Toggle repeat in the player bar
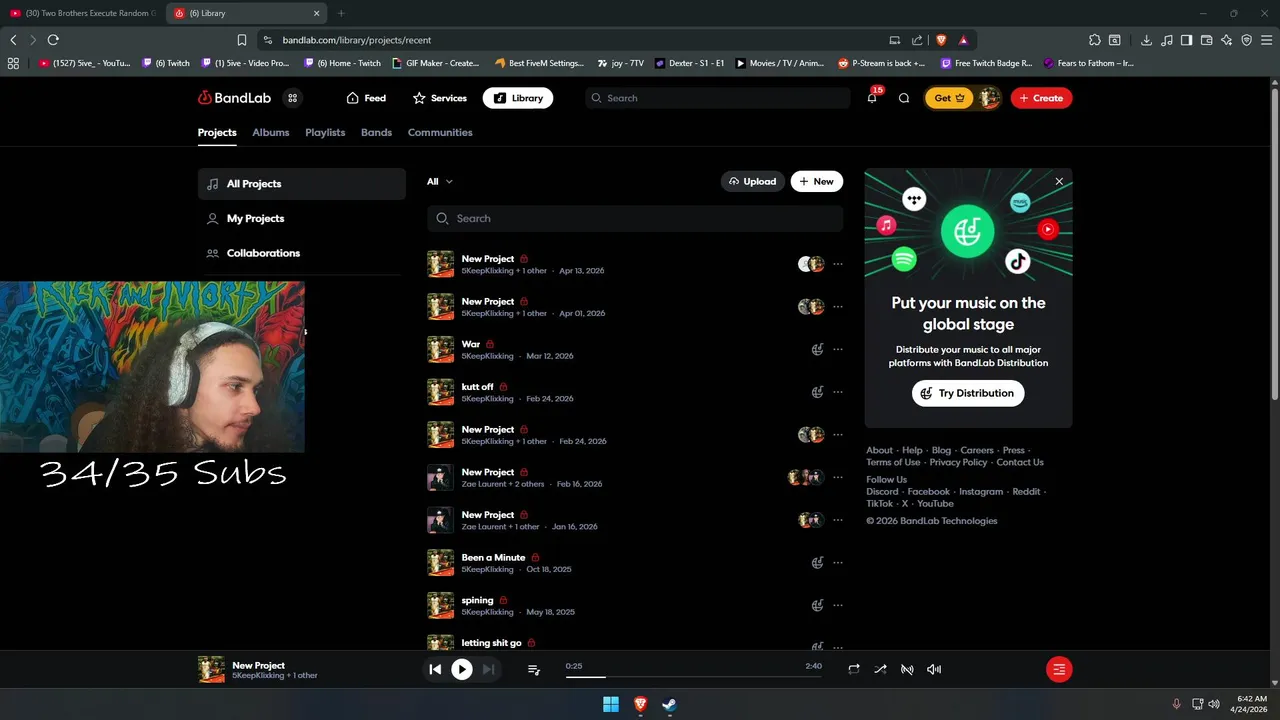This screenshot has width=1280, height=720. point(853,669)
